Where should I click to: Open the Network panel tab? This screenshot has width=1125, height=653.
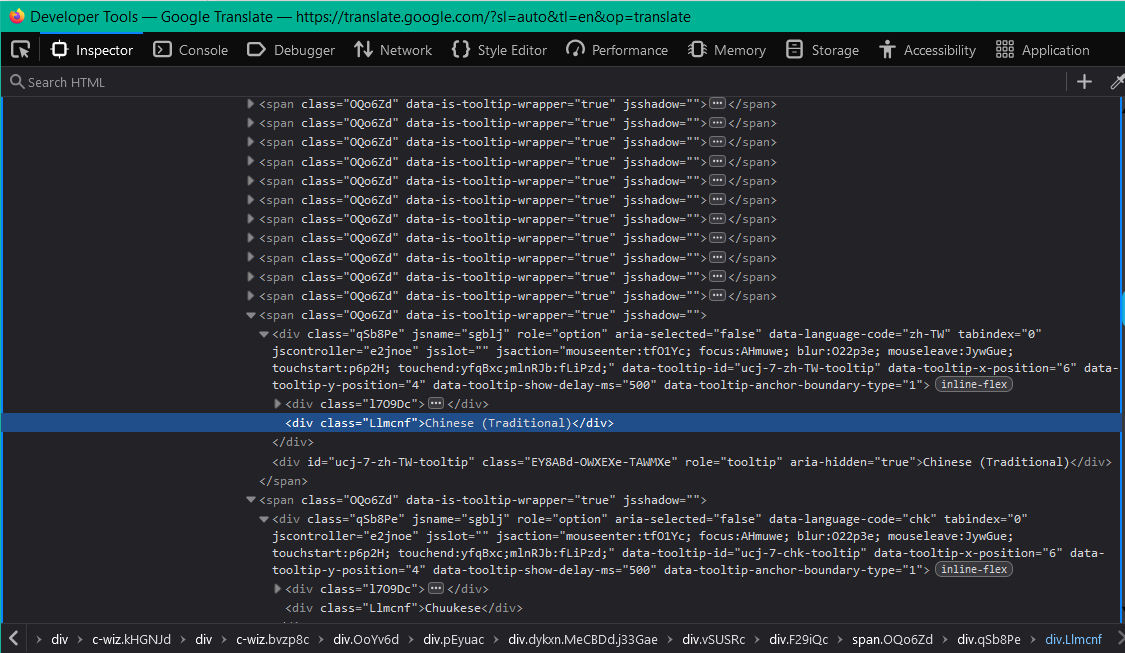coord(393,50)
